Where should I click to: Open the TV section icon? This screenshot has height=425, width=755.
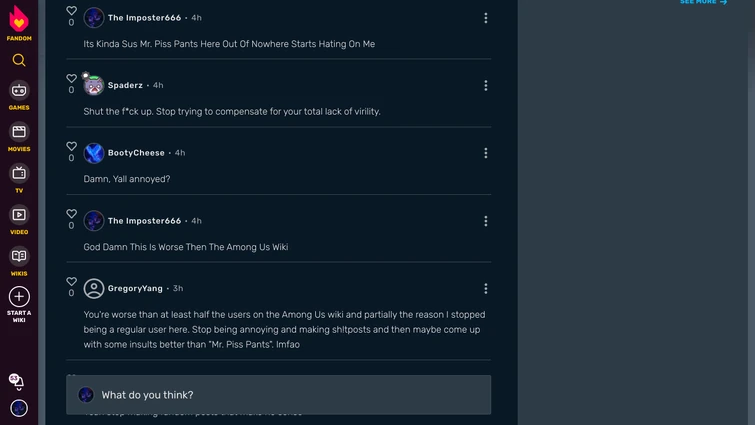point(19,174)
